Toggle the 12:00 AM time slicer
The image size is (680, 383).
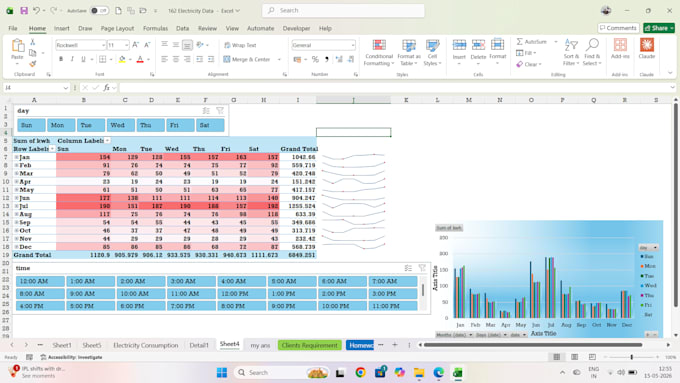[x=40, y=281]
